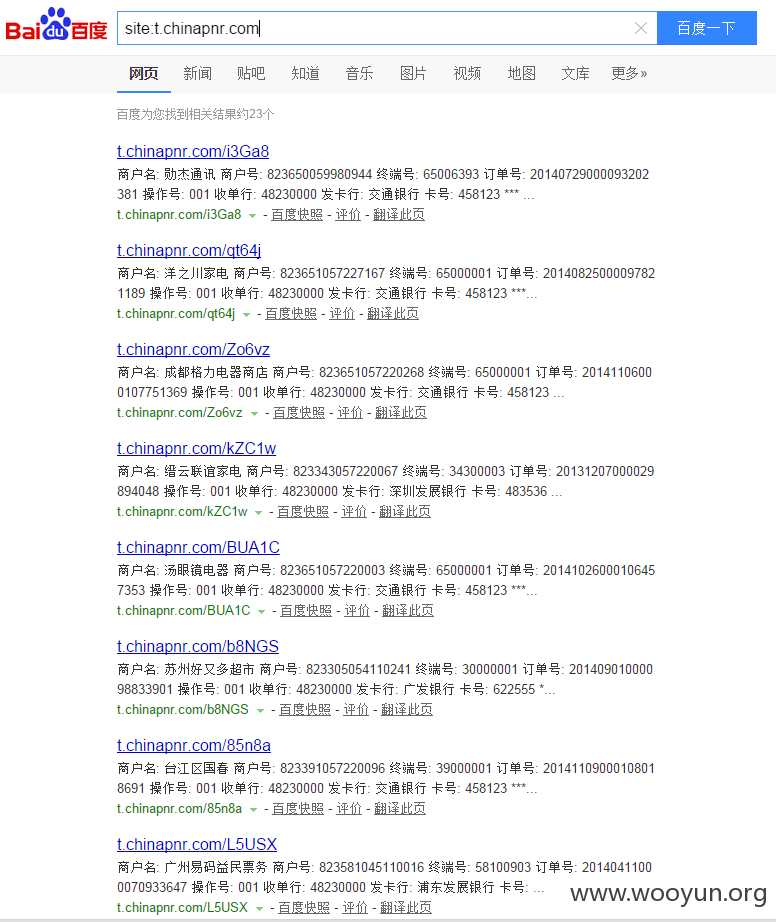Select the 网页 tab

(143, 74)
